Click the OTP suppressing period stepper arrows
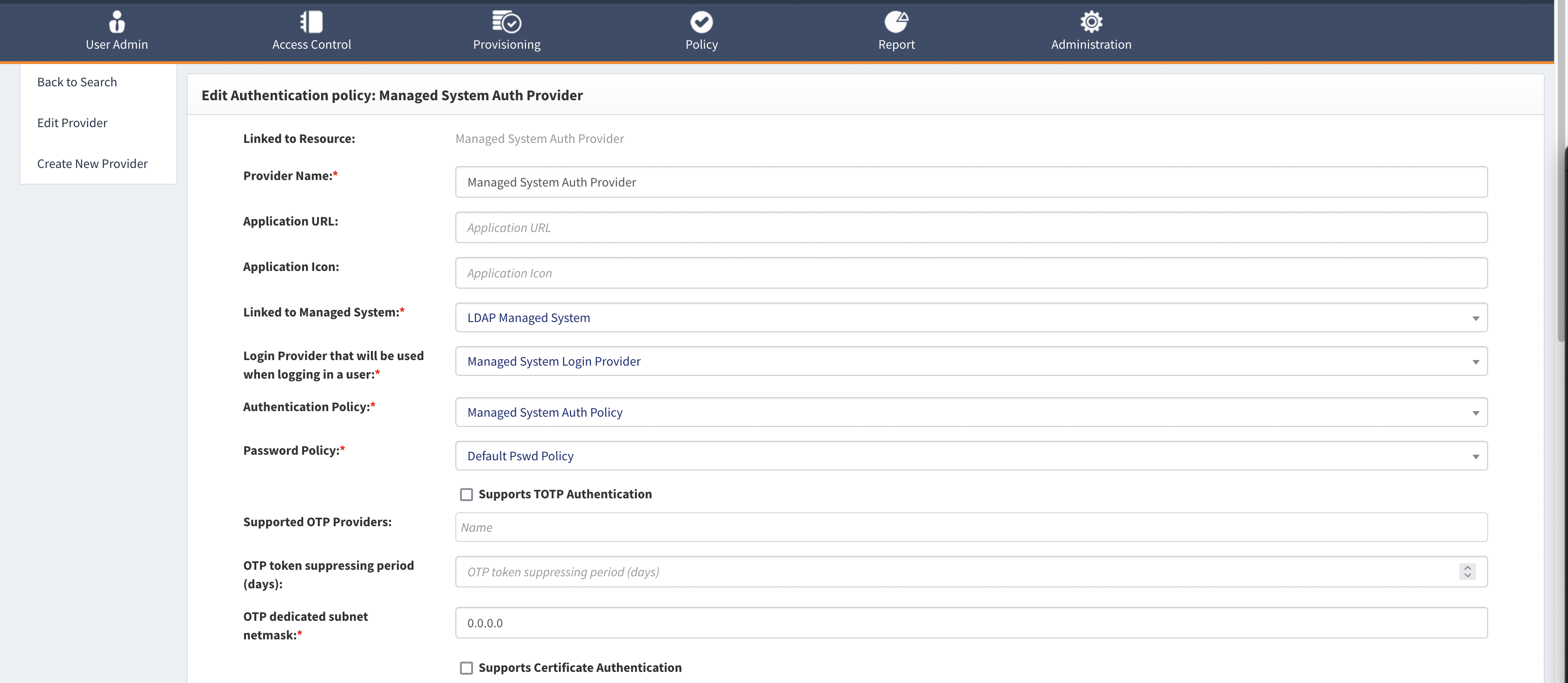 (x=1467, y=572)
